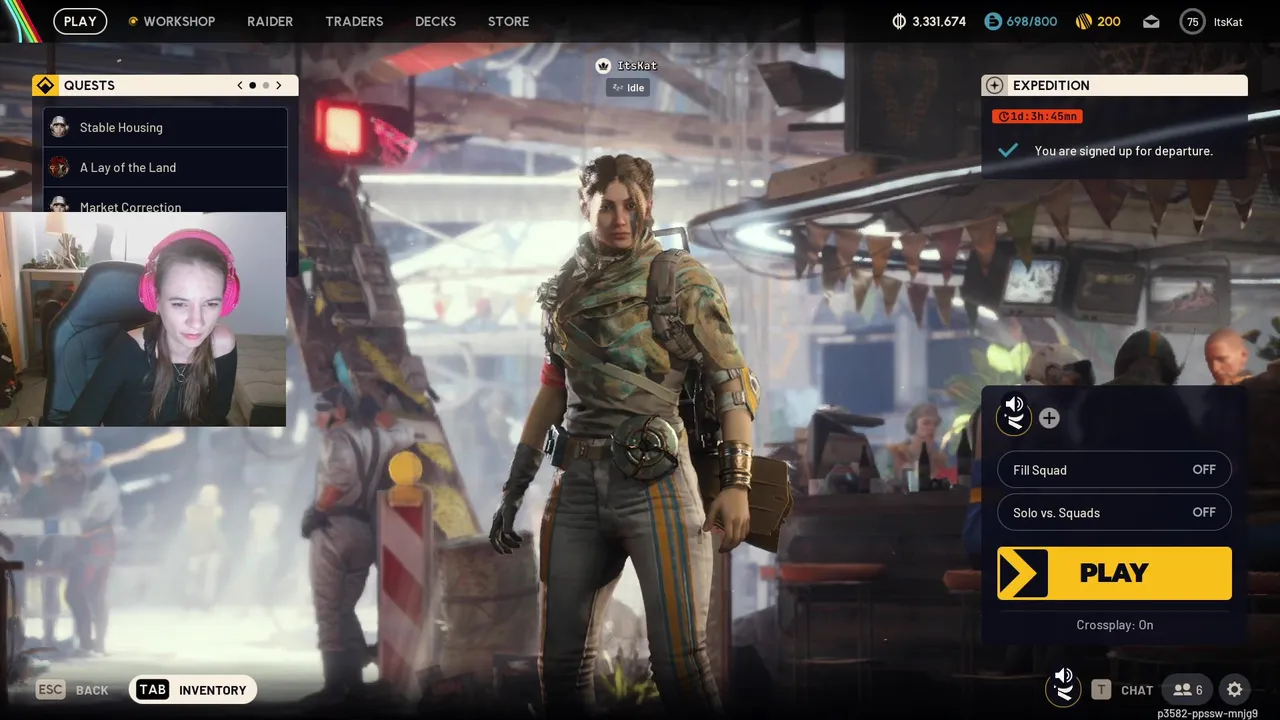1280x720 pixels.
Task: Go to the DECKS tab
Action: point(435,21)
